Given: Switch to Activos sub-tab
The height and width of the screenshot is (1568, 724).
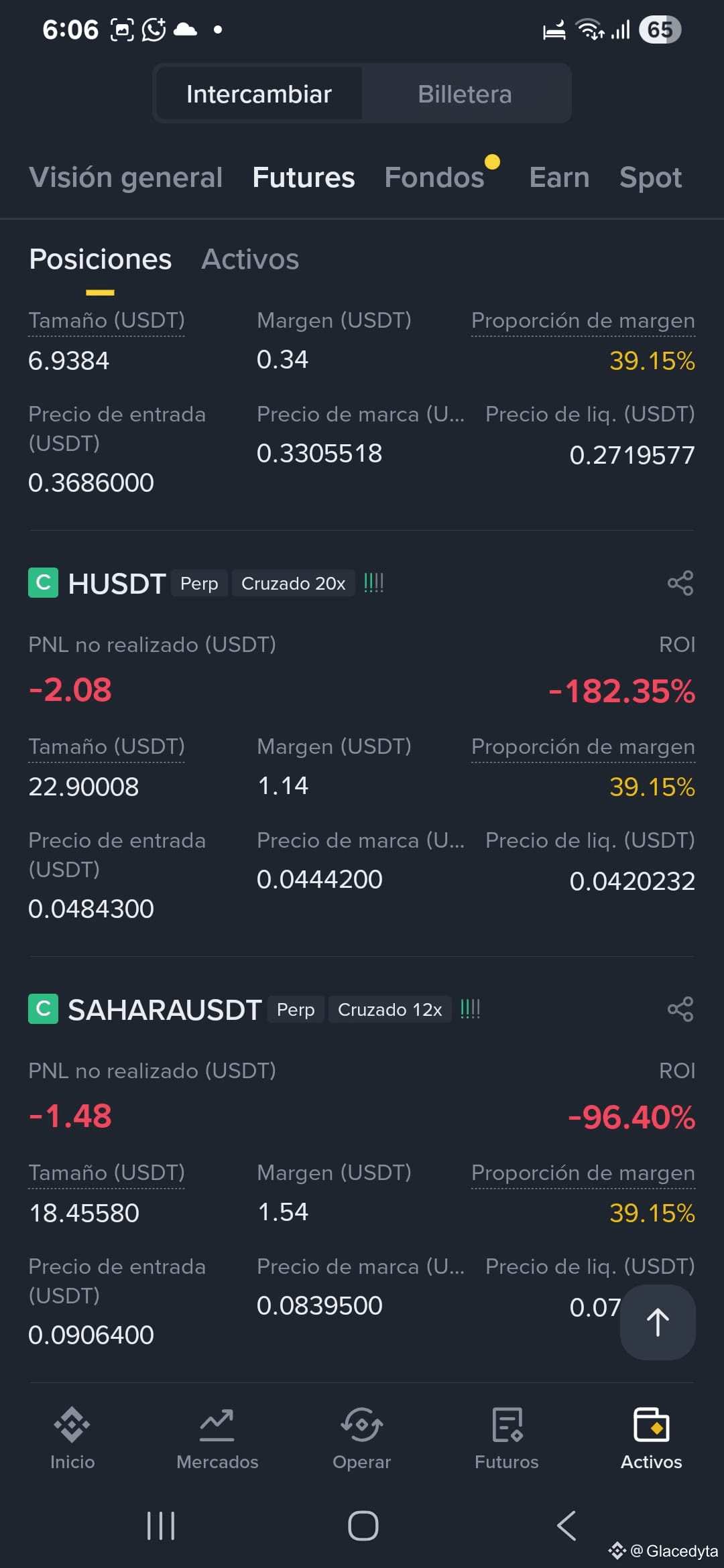Looking at the screenshot, I should 250,259.
